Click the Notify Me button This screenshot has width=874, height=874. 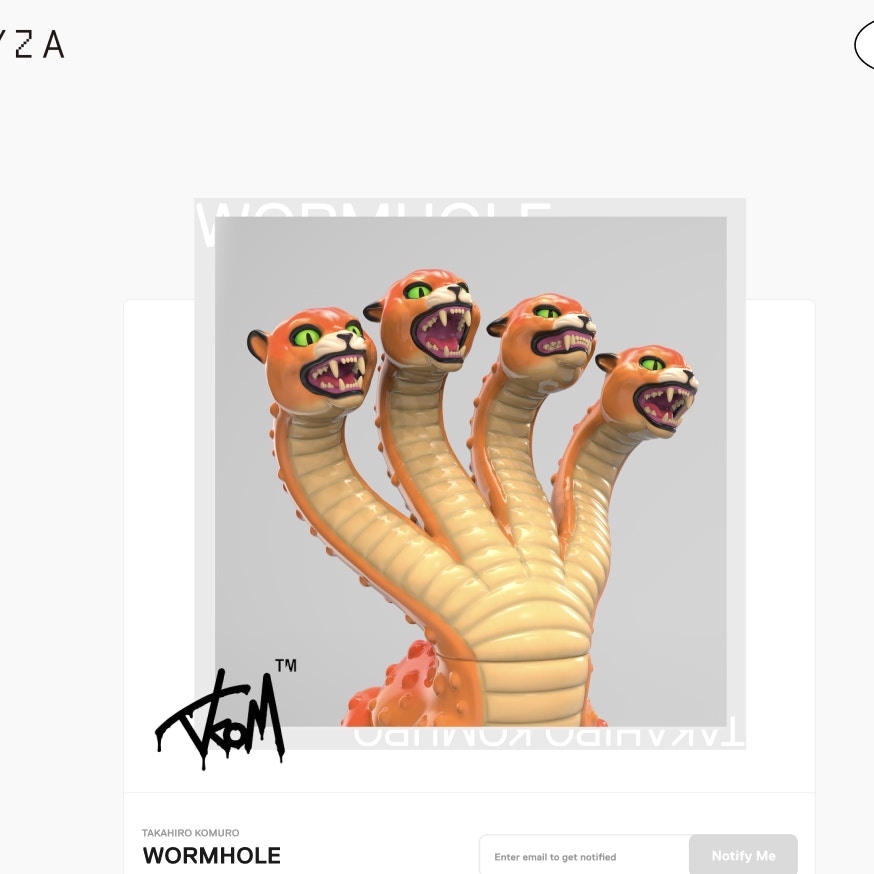point(743,855)
